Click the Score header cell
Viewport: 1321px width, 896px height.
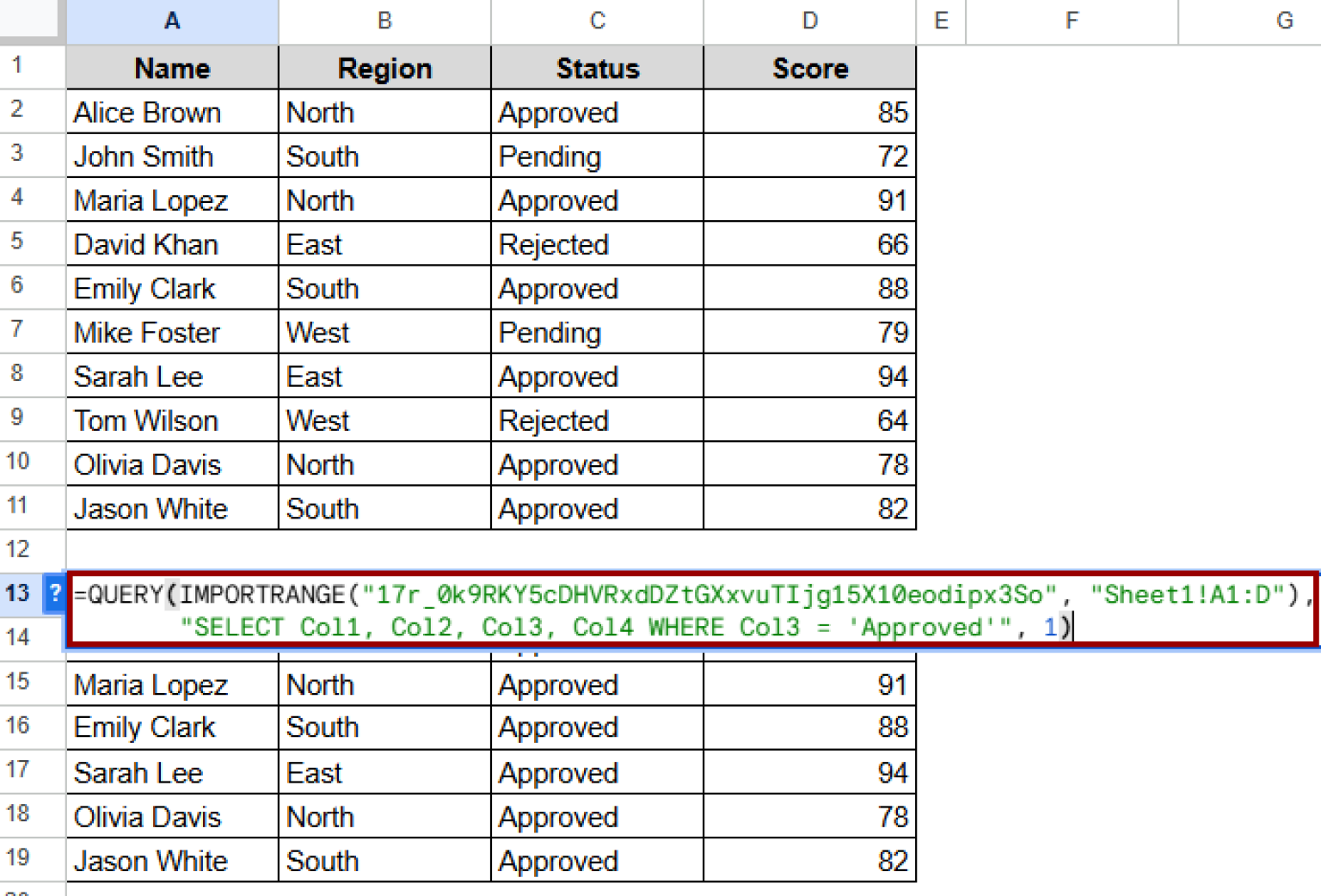pos(809,68)
